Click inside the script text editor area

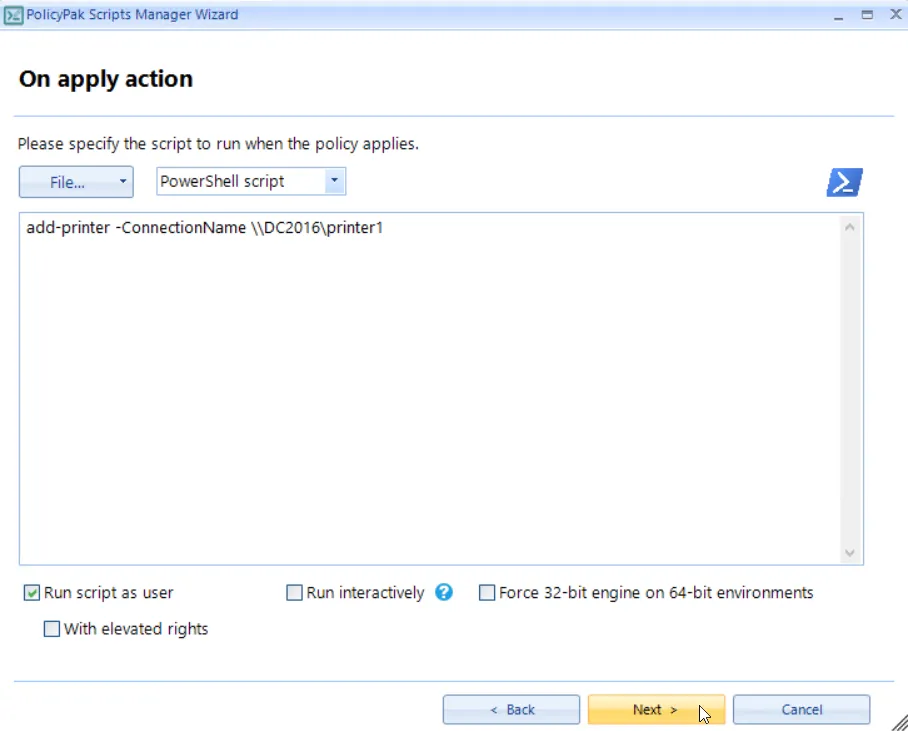coord(431,389)
